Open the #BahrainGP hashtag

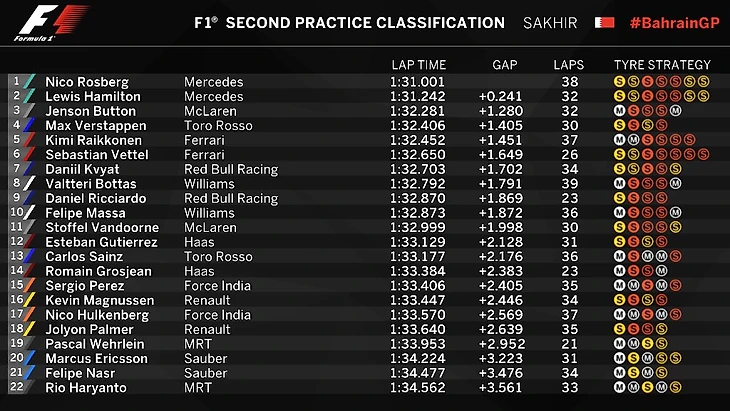[x=675, y=22]
